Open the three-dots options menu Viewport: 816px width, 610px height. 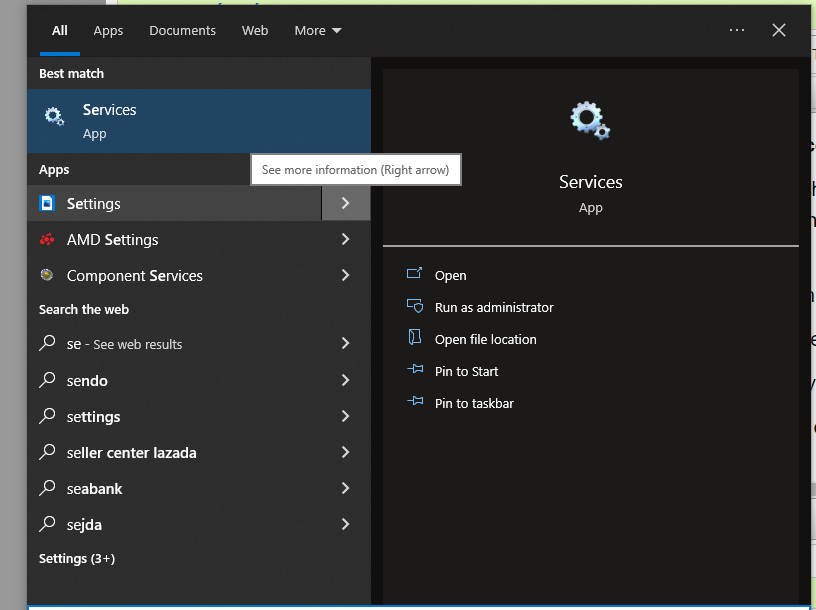pos(736,30)
